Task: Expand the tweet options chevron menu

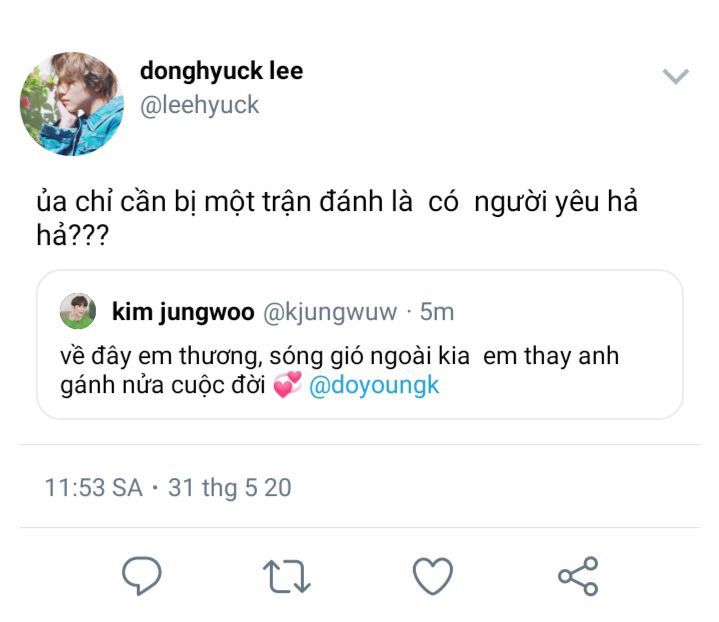Action: (x=676, y=76)
